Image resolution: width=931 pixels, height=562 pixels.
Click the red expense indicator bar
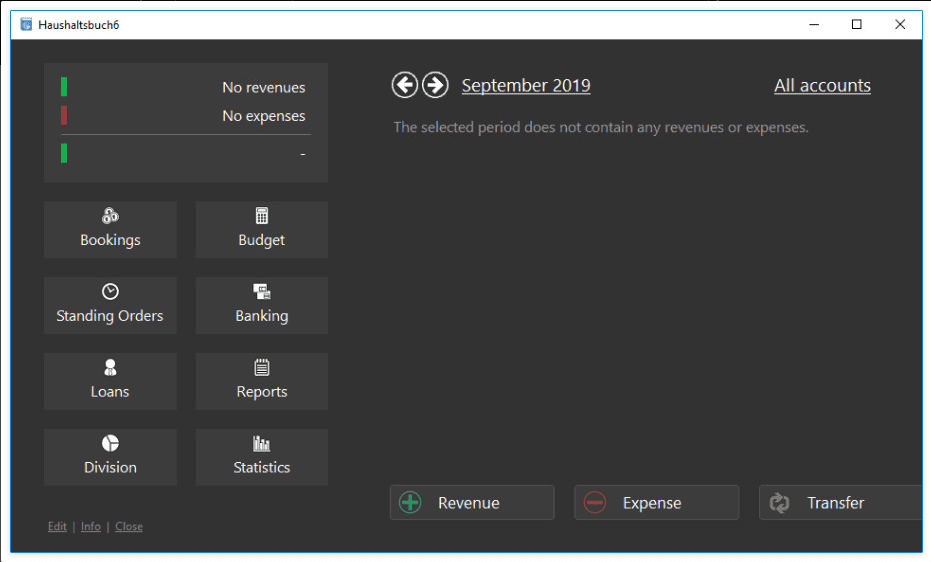(x=64, y=115)
